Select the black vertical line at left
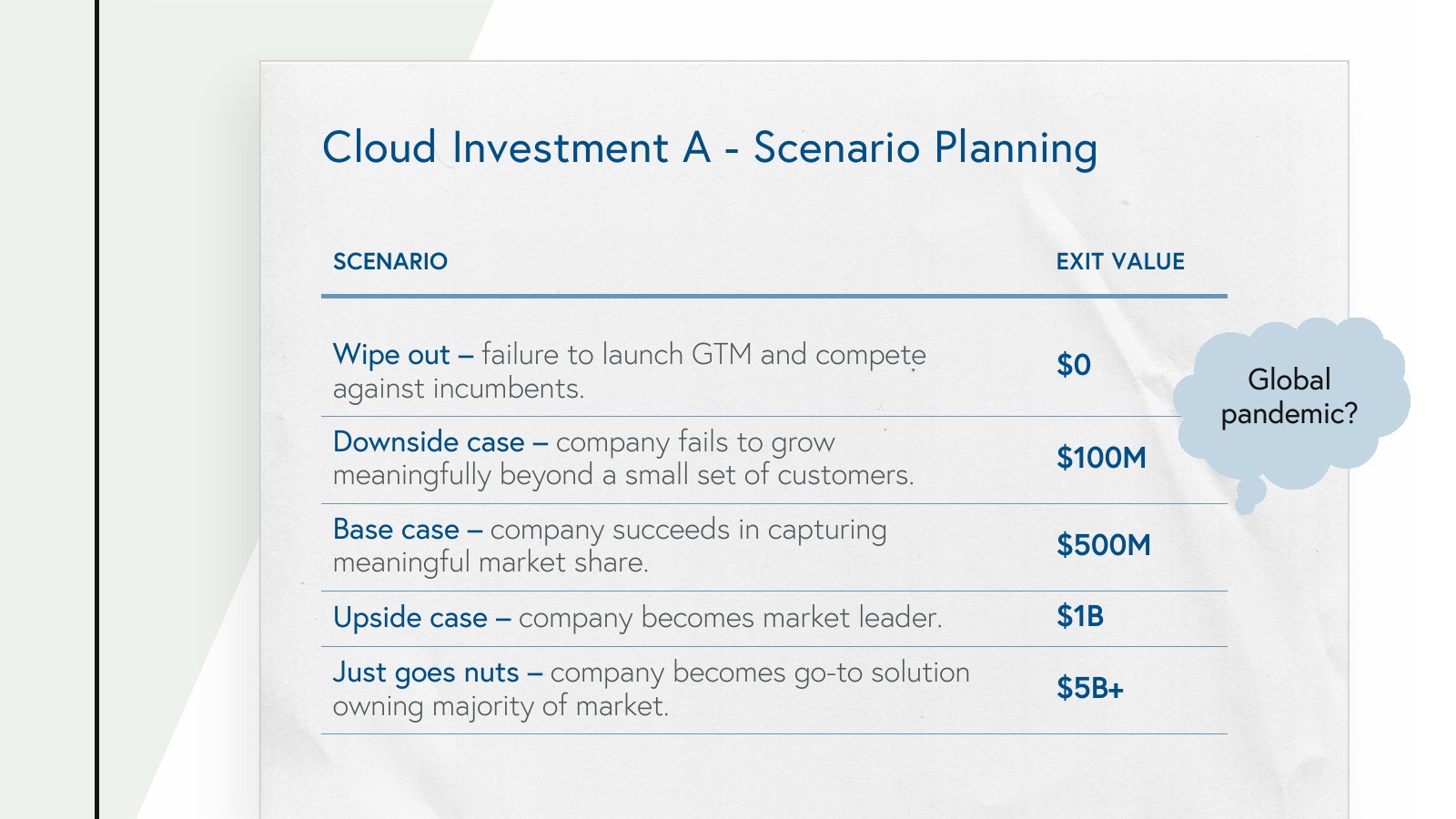 (x=96, y=409)
